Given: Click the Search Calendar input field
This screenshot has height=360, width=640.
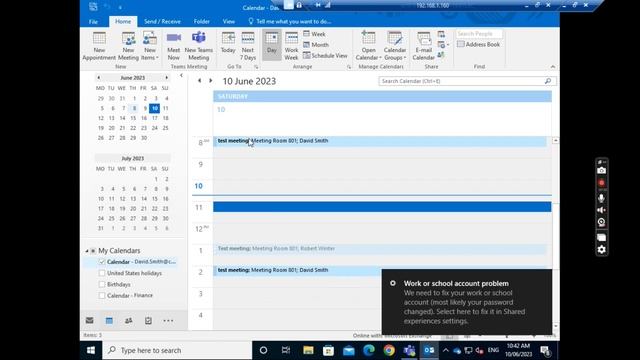Looking at the screenshot, I should pos(461,81).
